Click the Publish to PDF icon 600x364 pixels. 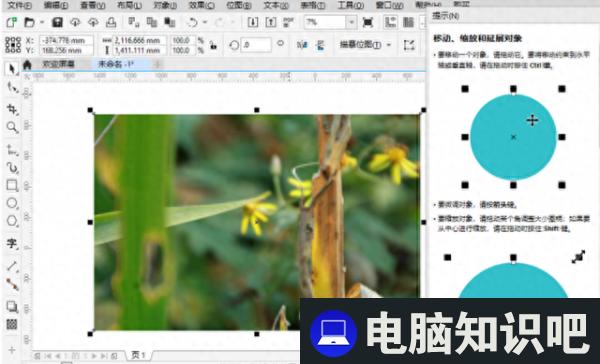289,22
